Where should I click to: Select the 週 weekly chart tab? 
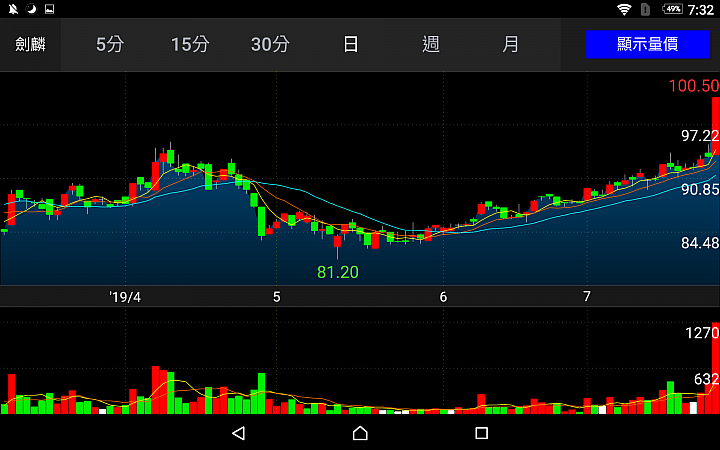coord(431,45)
